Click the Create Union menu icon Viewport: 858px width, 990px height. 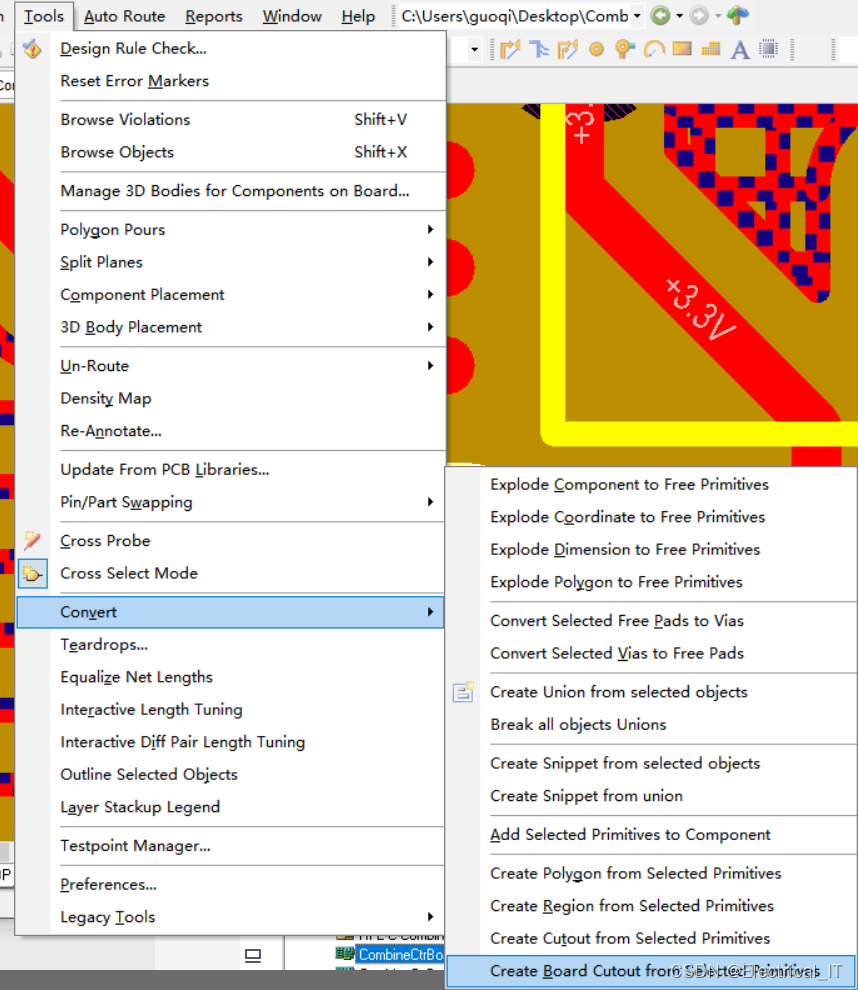pos(463,692)
